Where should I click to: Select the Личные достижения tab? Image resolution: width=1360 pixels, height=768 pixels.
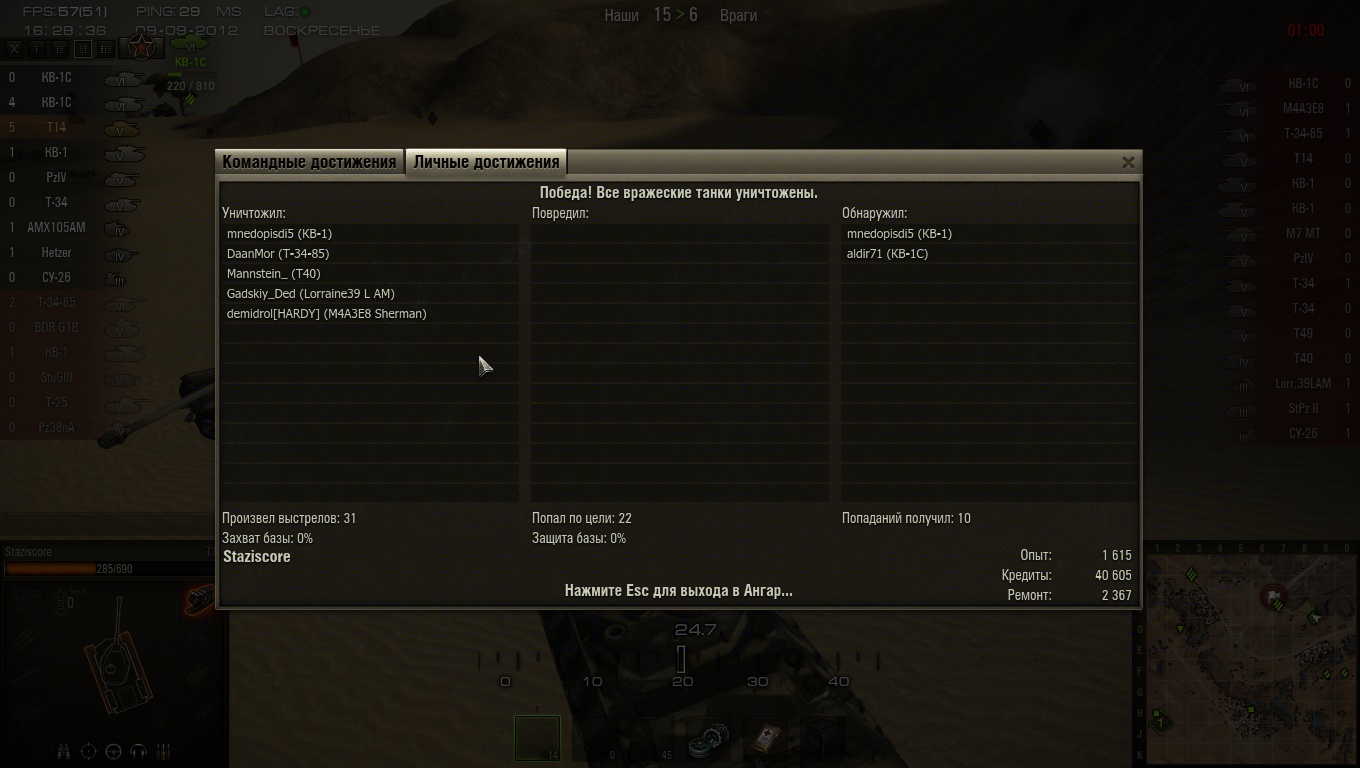tap(486, 162)
